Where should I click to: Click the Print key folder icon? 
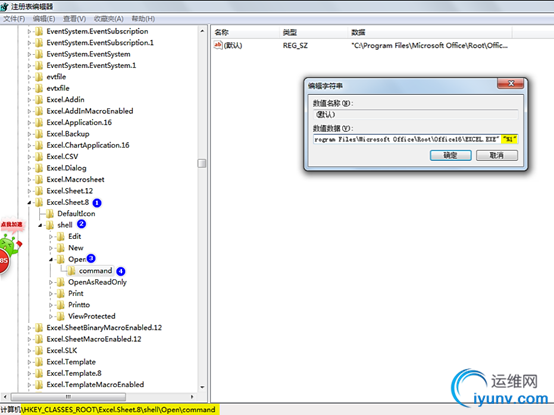coord(61,294)
